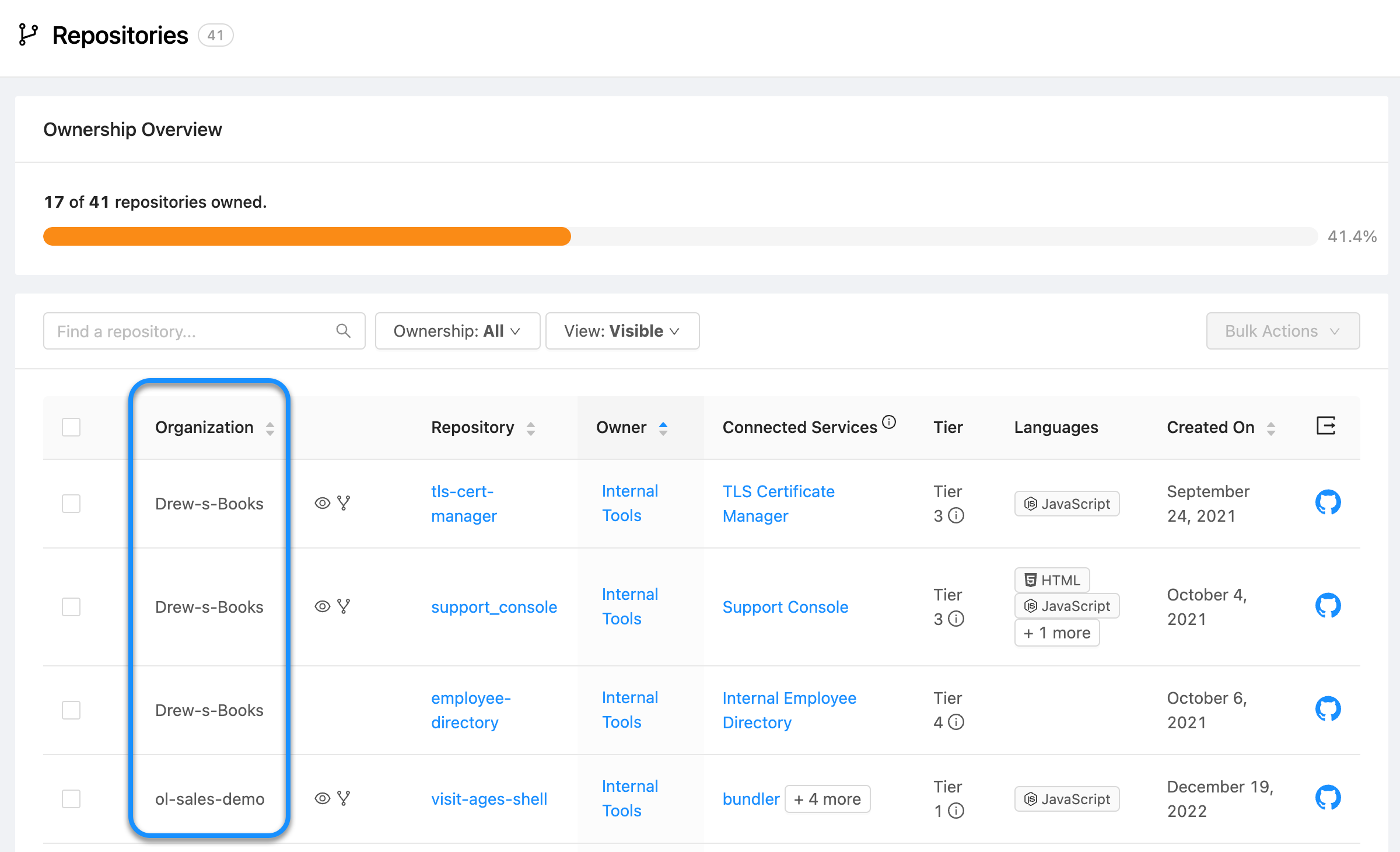Click the search magnifier icon in the repository search
This screenshot has height=852, width=1400.
coord(344,331)
